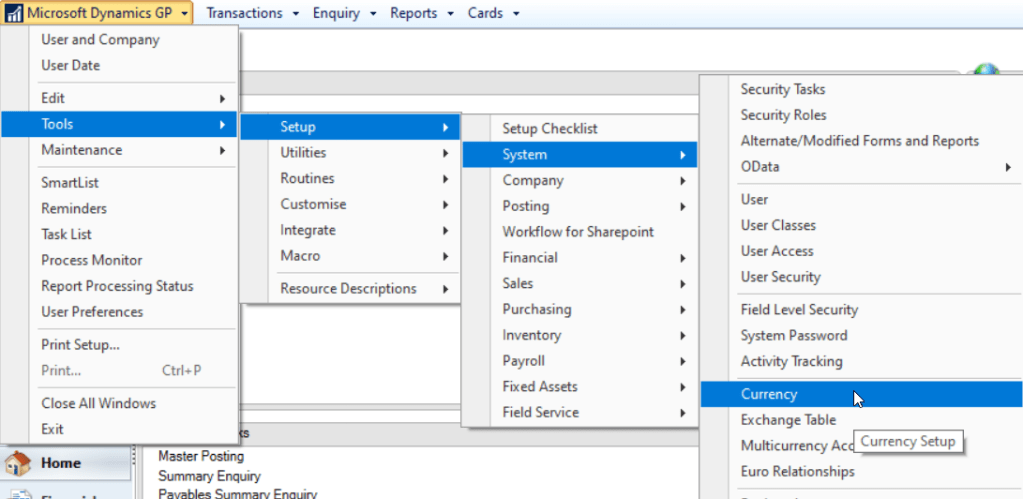Choose Security Roles entry
This screenshot has height=499, width=1023.
coord(783,115)
